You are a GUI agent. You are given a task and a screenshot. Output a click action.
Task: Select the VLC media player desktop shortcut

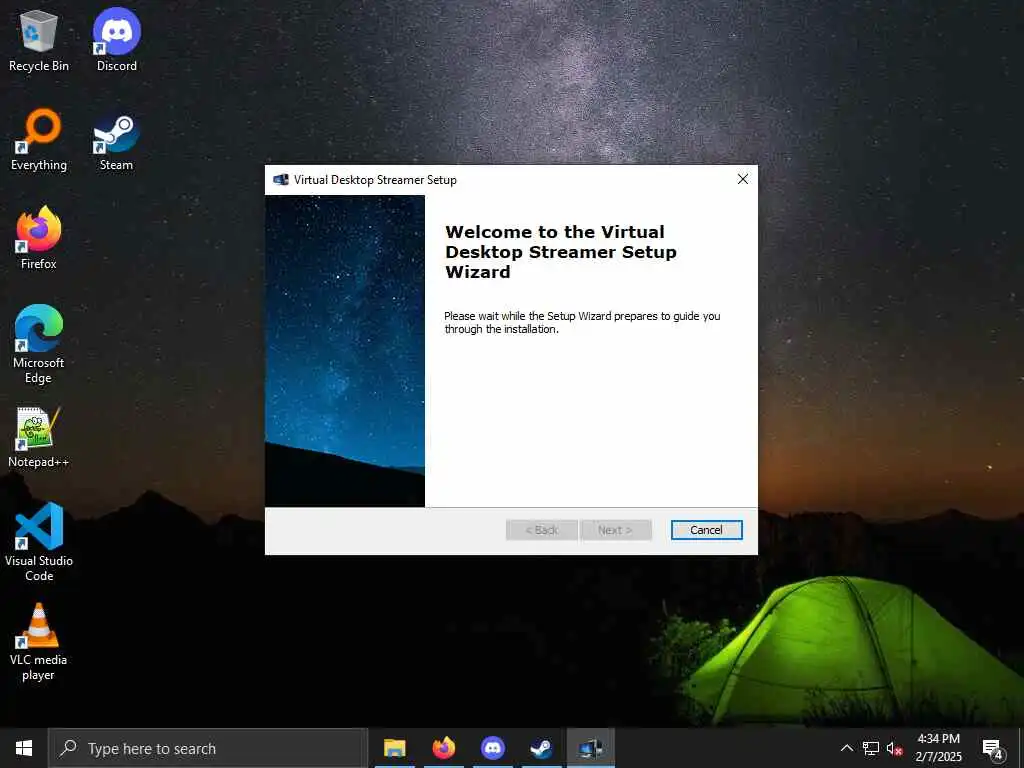[x=39, y=643]
